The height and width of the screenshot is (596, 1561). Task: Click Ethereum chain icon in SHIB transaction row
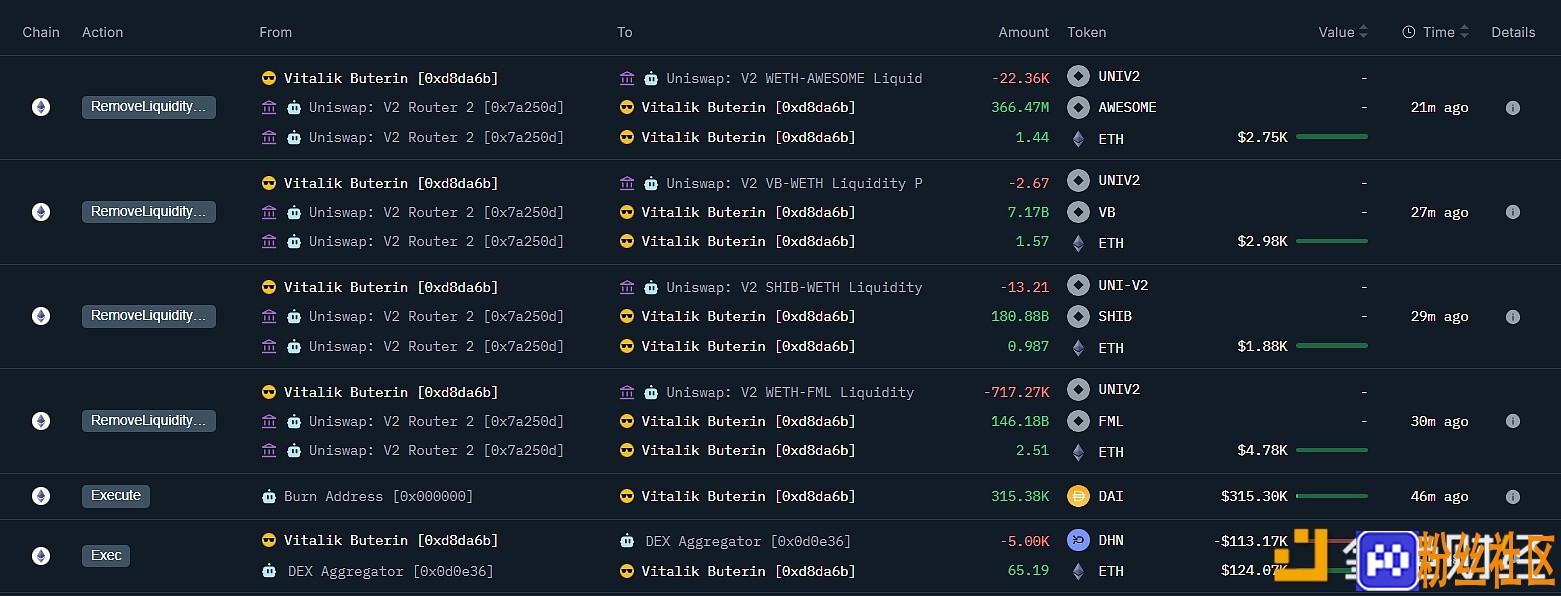(41, 316)
